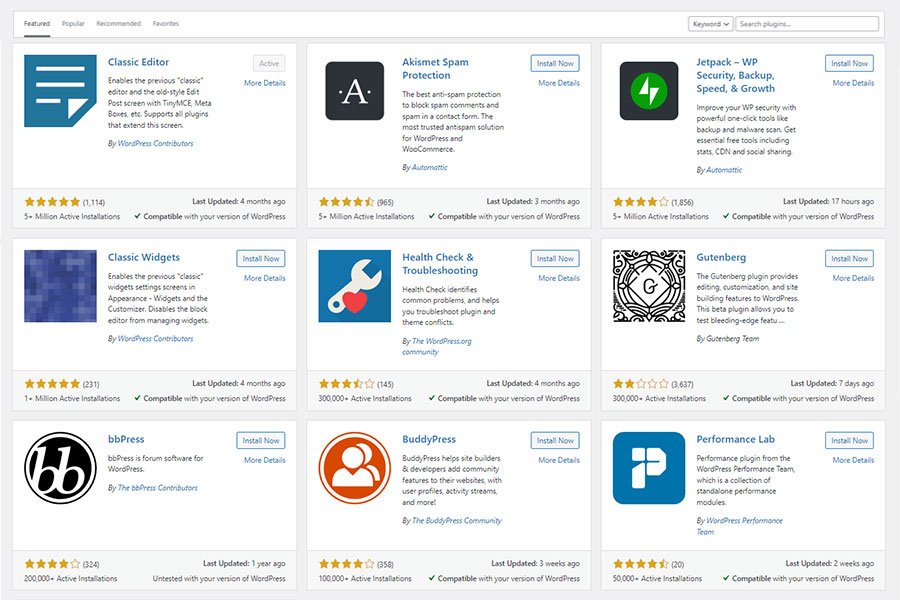Click the Classic Widgets thumbnail image
Image resolution: width=900 pixels, height=600 pixels.
[60, 286]
